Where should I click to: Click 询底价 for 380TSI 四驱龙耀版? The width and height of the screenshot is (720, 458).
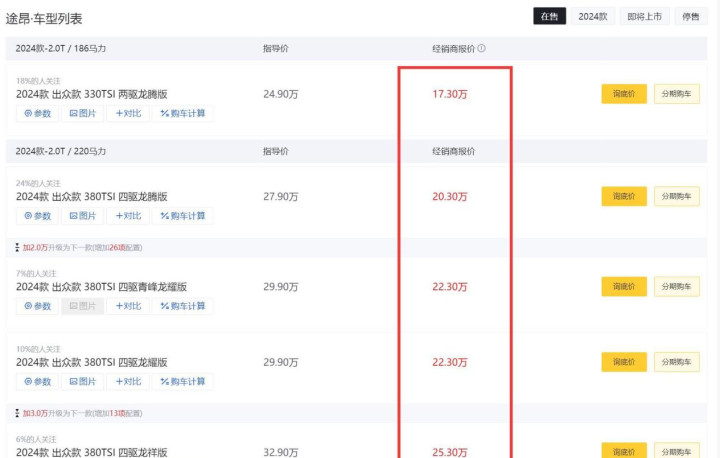[624, 362]
